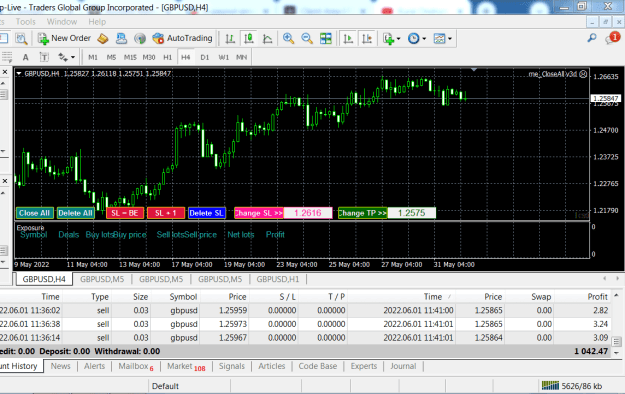Tile chart windows with grid icon

[x=326, y=38]
